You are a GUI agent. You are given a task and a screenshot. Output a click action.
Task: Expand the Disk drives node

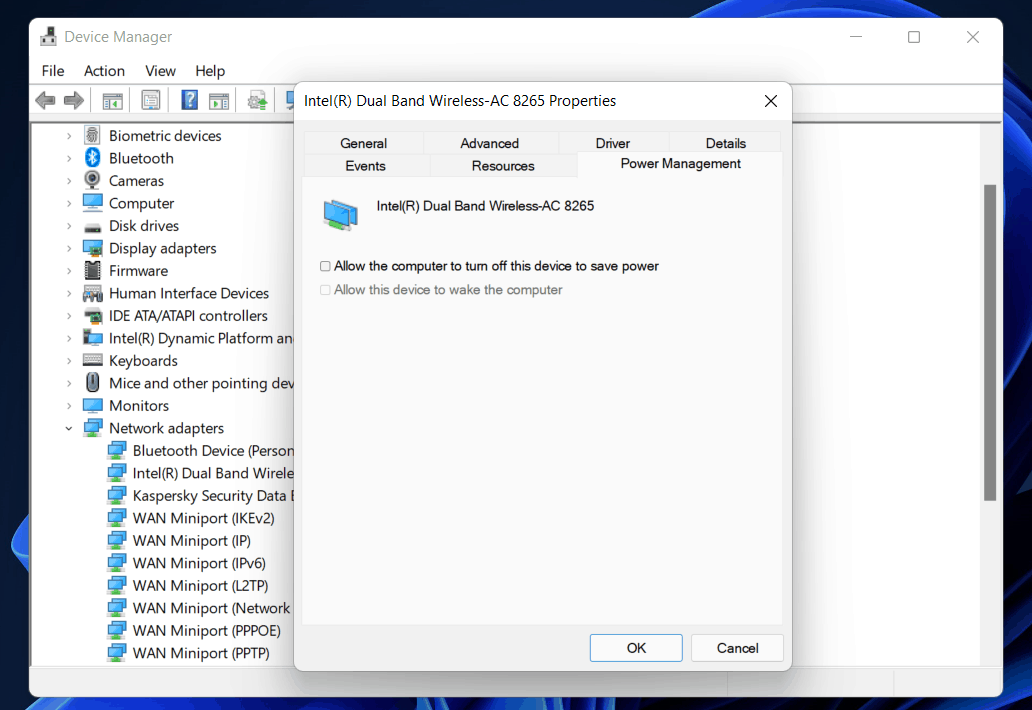69,226
